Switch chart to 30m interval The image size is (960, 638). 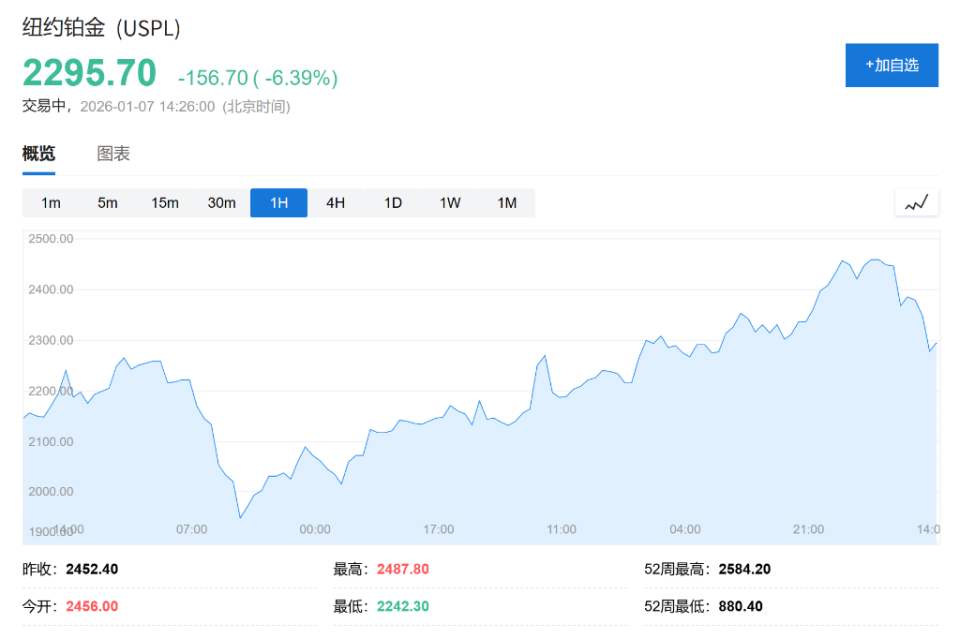[222, 203]
